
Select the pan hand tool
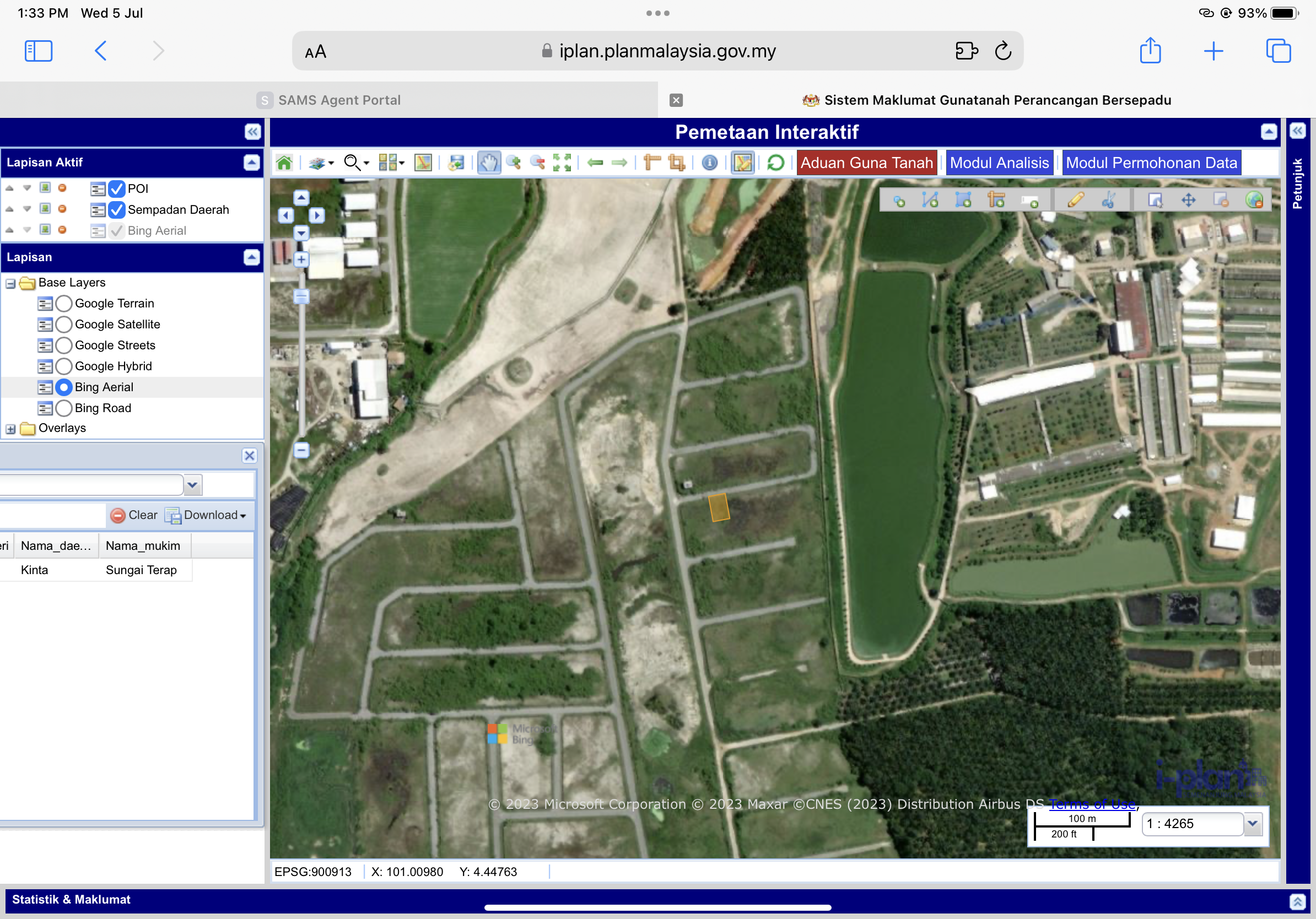[488, 163]
